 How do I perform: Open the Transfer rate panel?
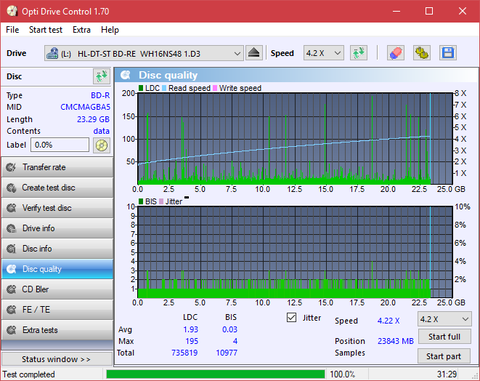click(x=57, y=167)
